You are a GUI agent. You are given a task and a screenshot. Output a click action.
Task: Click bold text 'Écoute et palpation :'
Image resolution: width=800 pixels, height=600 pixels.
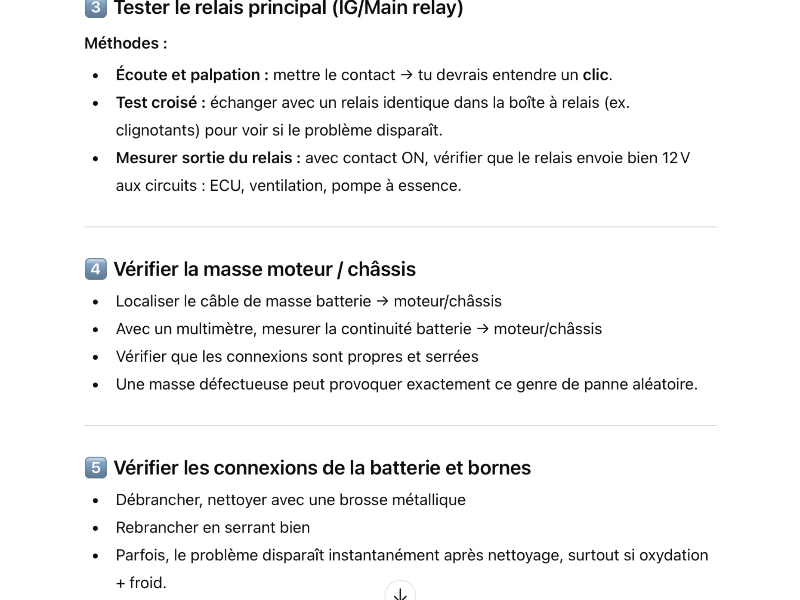coord(192,75)
